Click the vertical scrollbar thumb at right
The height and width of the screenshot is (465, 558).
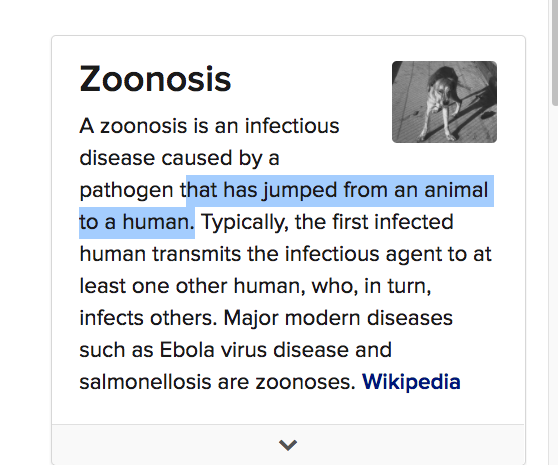click(554, 53)
